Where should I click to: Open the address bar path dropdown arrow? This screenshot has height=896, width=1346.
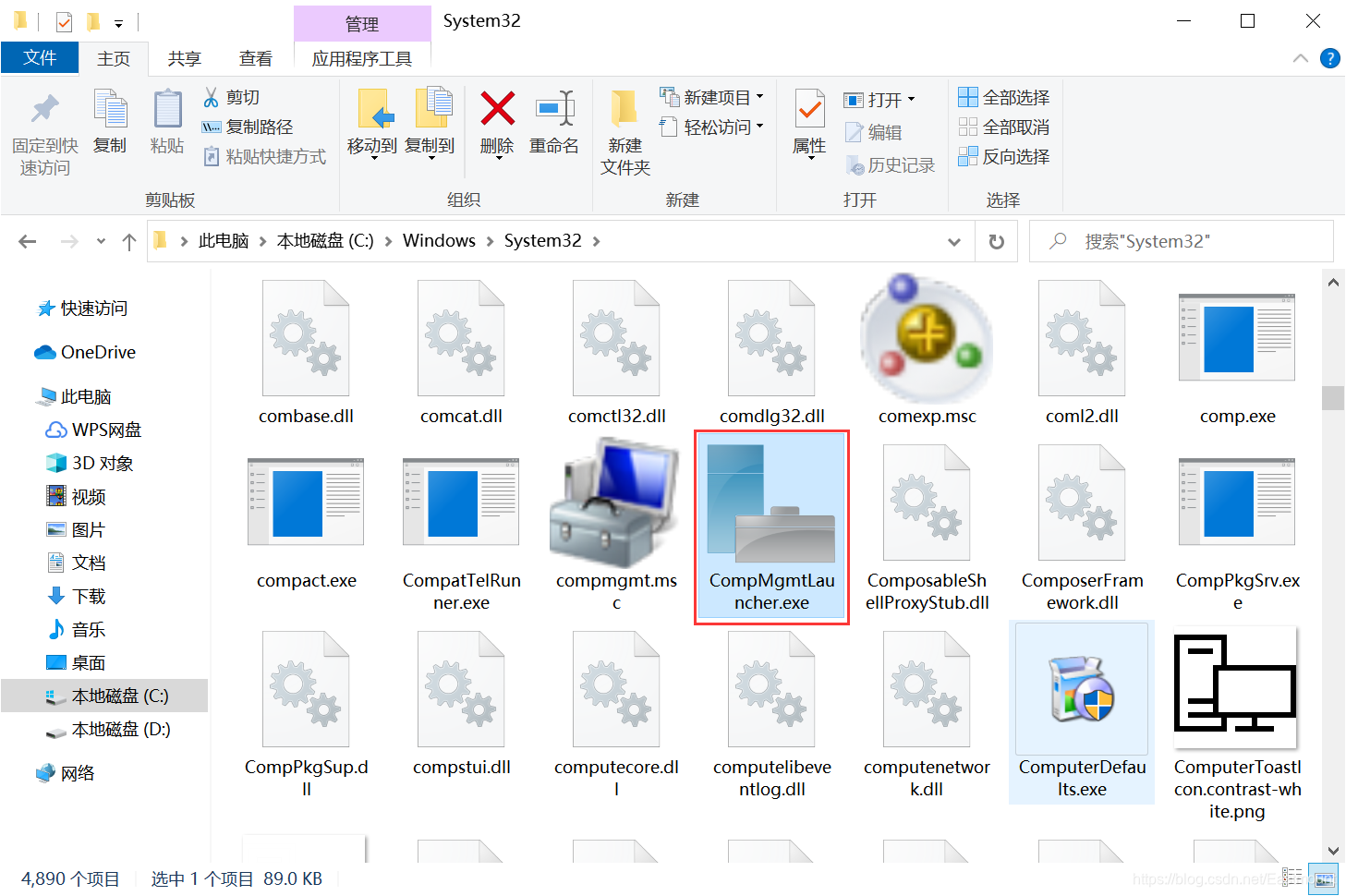click(953, 241)
